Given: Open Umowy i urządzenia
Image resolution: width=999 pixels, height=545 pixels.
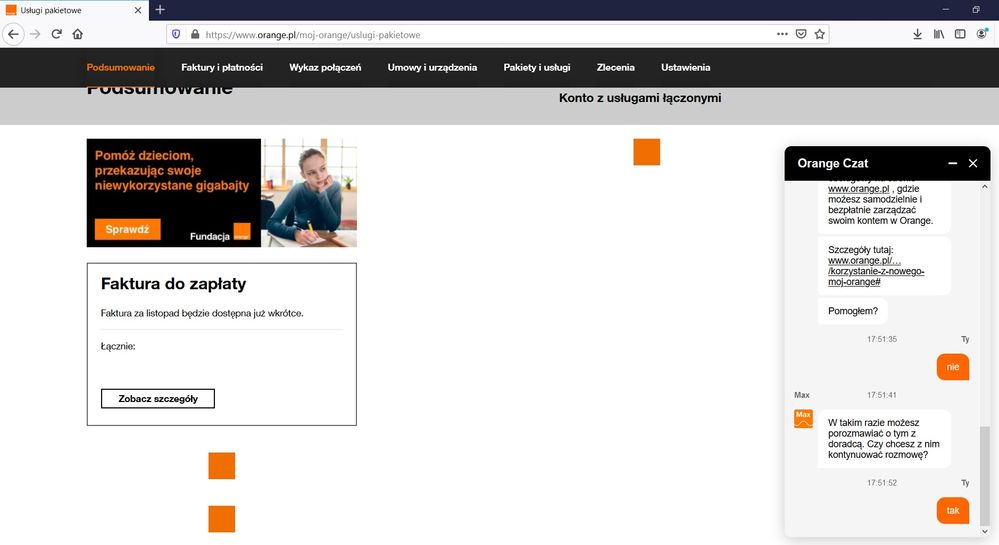Looking at the screenshot, I should (x=432, y=68).
